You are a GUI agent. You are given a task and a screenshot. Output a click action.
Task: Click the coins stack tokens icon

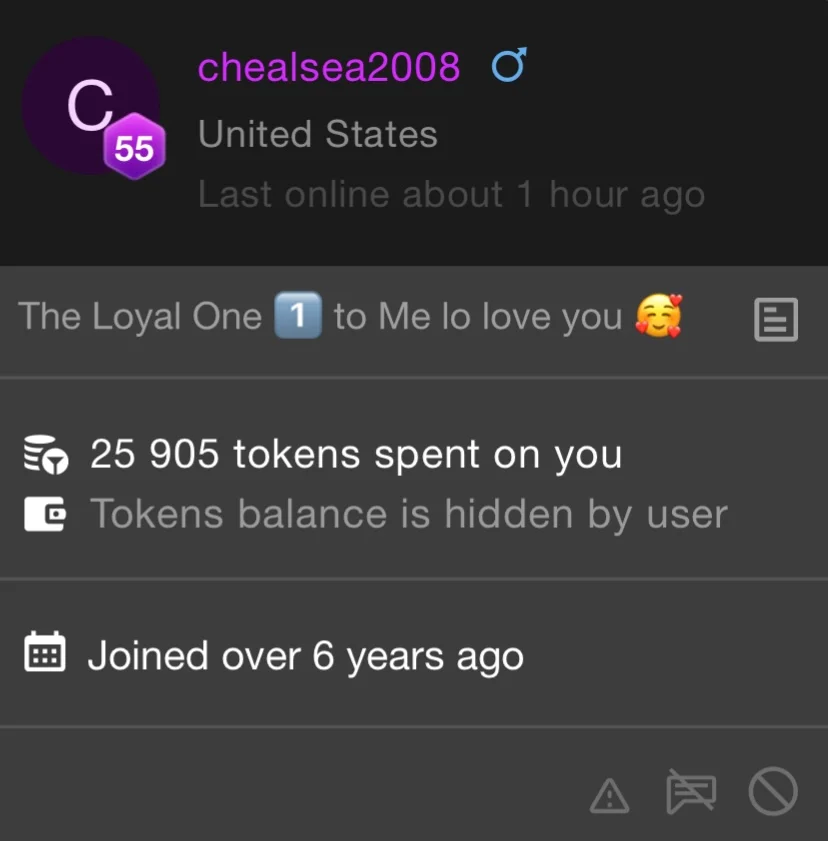pos(45,456)
